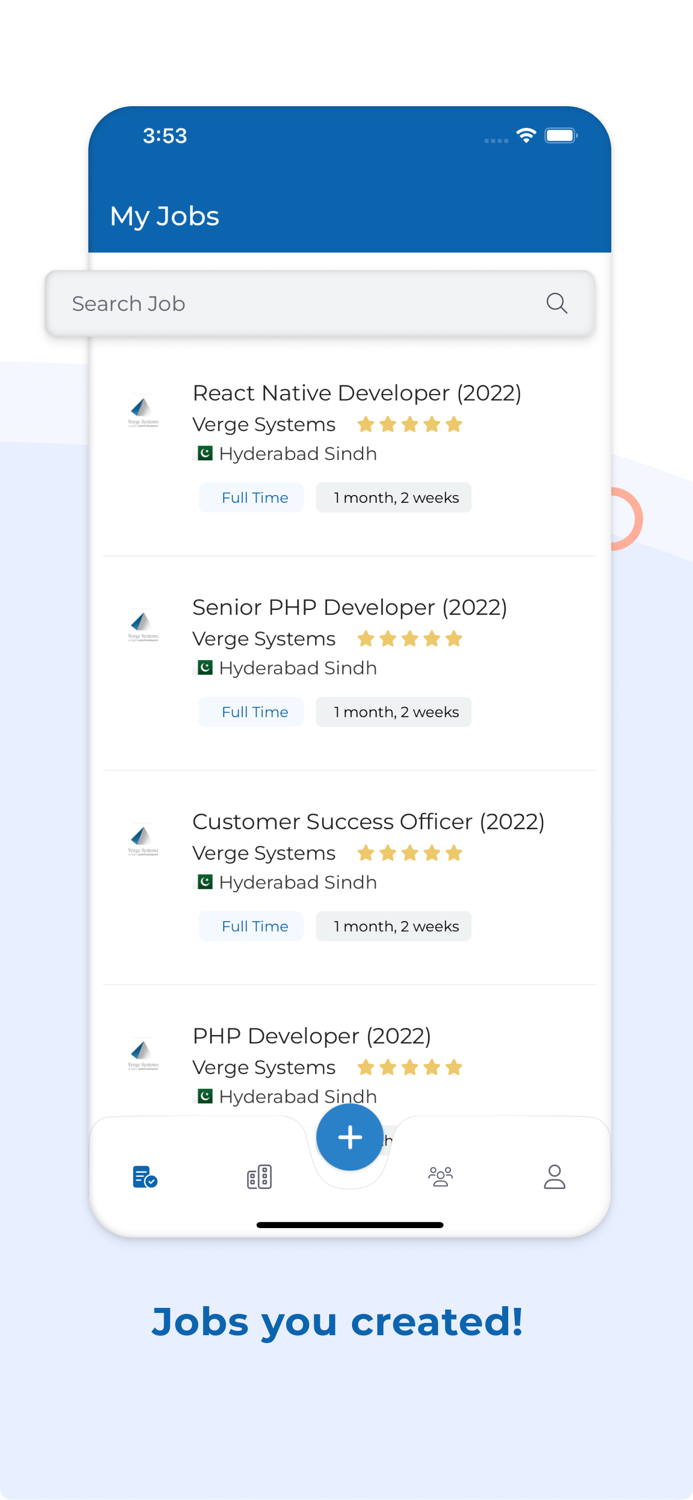
Task: Tap the 1 month, 2 weeks badge
Action: 393,497
